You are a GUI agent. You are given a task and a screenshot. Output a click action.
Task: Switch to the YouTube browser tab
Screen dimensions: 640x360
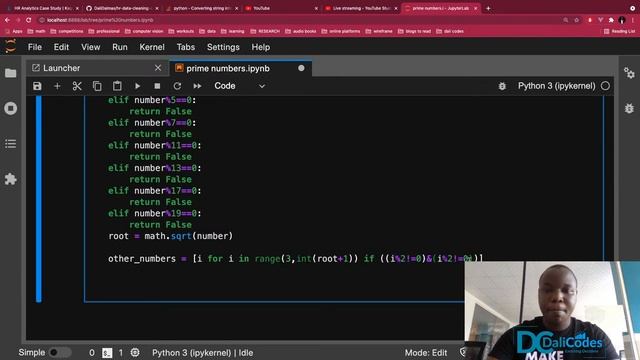pyautogui.click(x=282, y=8)
